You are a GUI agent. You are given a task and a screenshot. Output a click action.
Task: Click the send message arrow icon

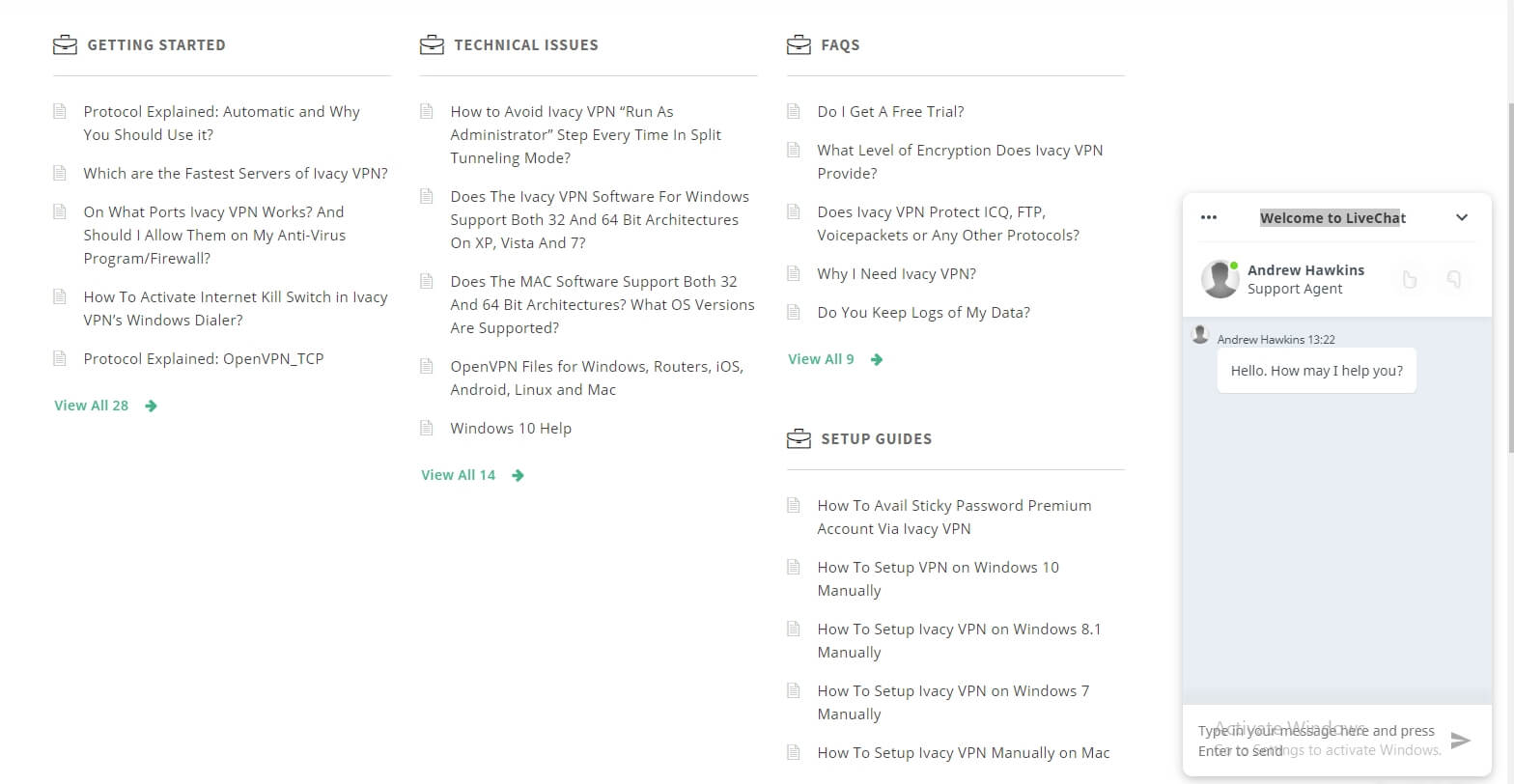click(1461, 740)
